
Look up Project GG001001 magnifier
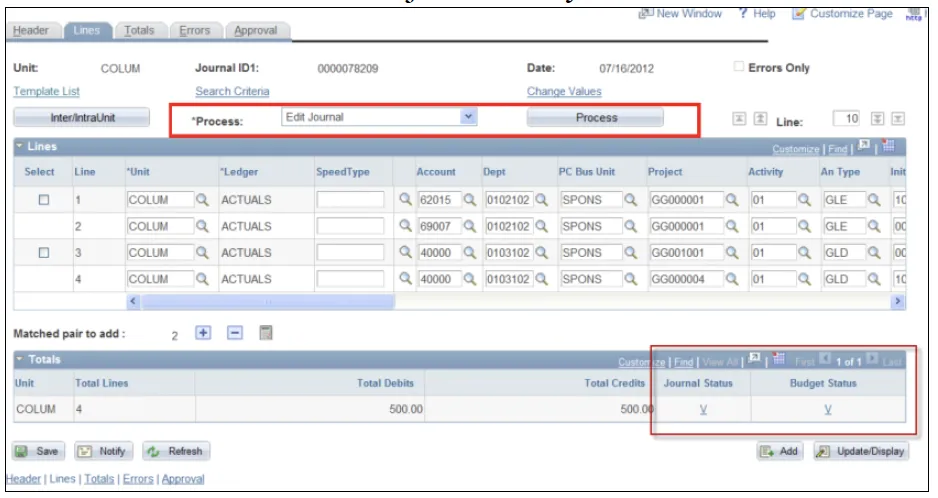coord(732,253)
